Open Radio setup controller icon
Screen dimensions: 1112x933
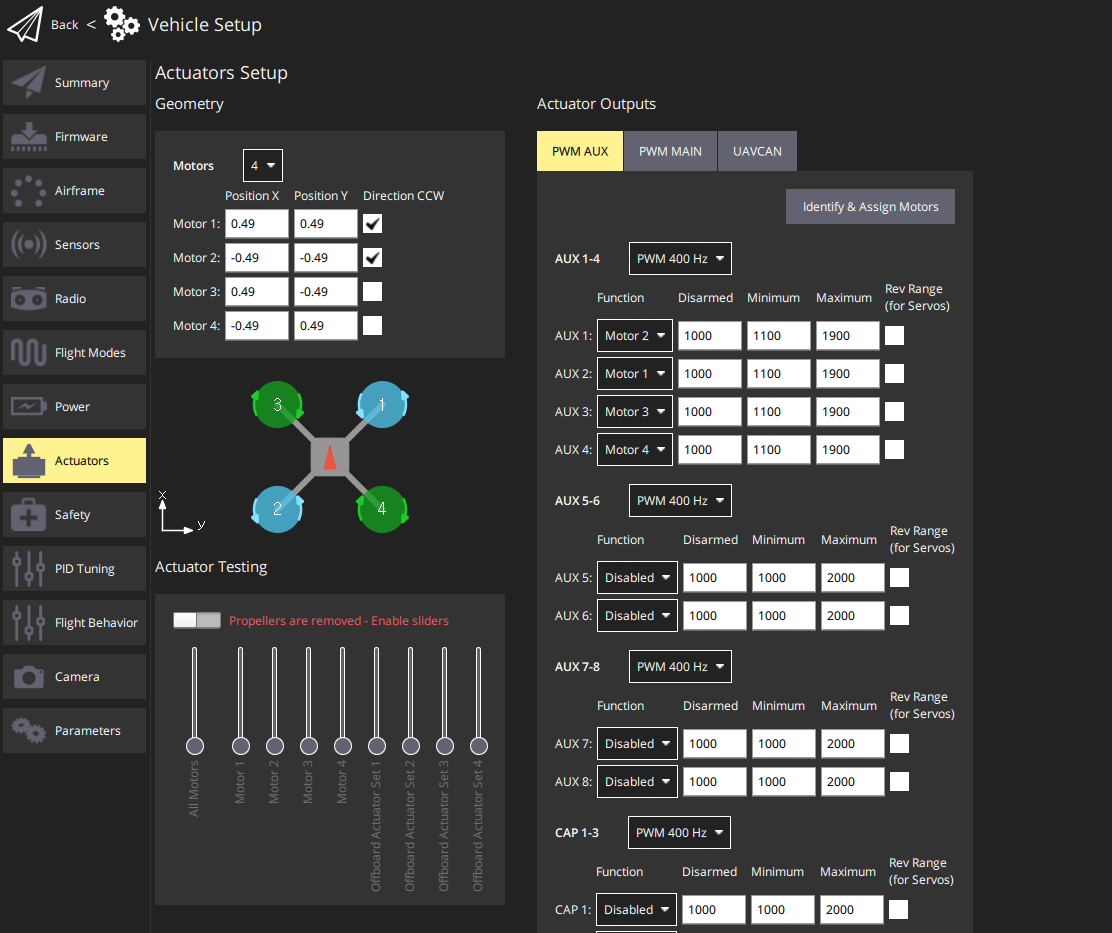[x=29, y=299]
